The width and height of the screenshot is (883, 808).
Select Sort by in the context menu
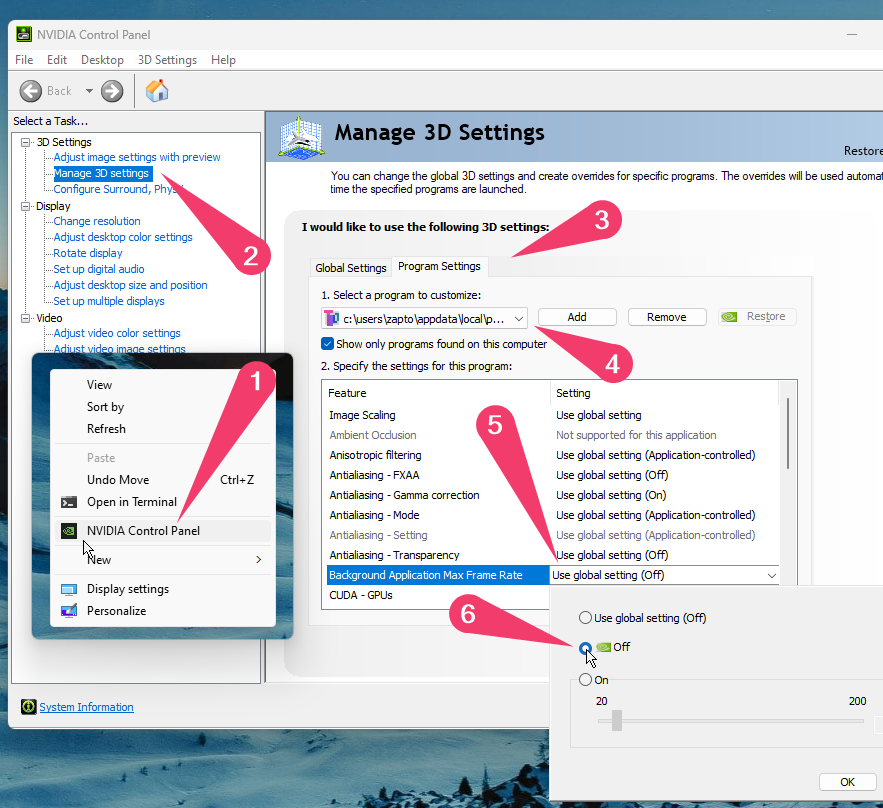[x=163, y=407]
